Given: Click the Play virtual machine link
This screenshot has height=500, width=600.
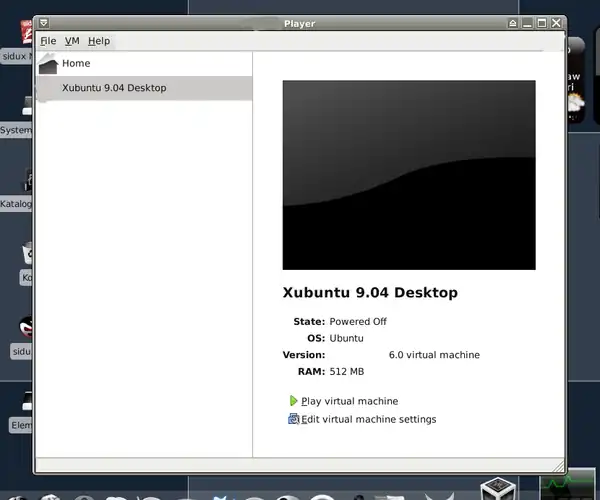Looking at the screenshot, I should pyautogui.click(x=349, y=401).
